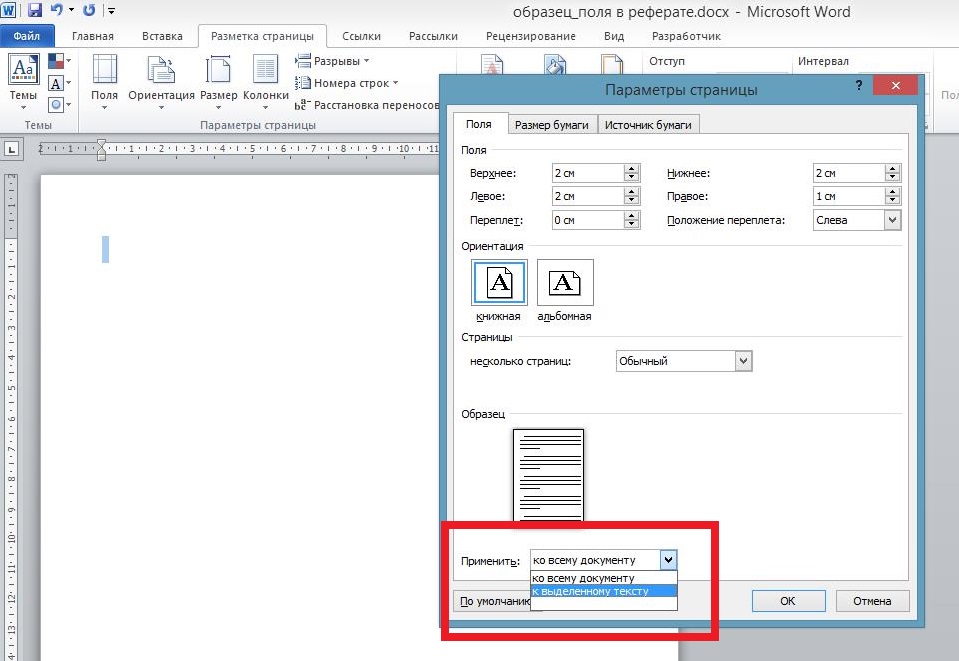
Task: Click the Отмена cancel button
Action: [871, 601]
